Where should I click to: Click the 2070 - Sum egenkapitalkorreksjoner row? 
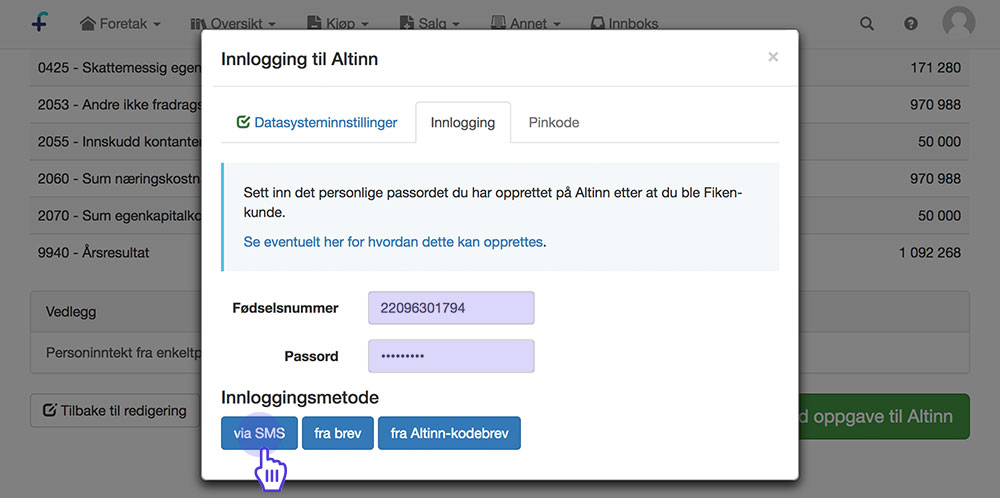(499, 216)
